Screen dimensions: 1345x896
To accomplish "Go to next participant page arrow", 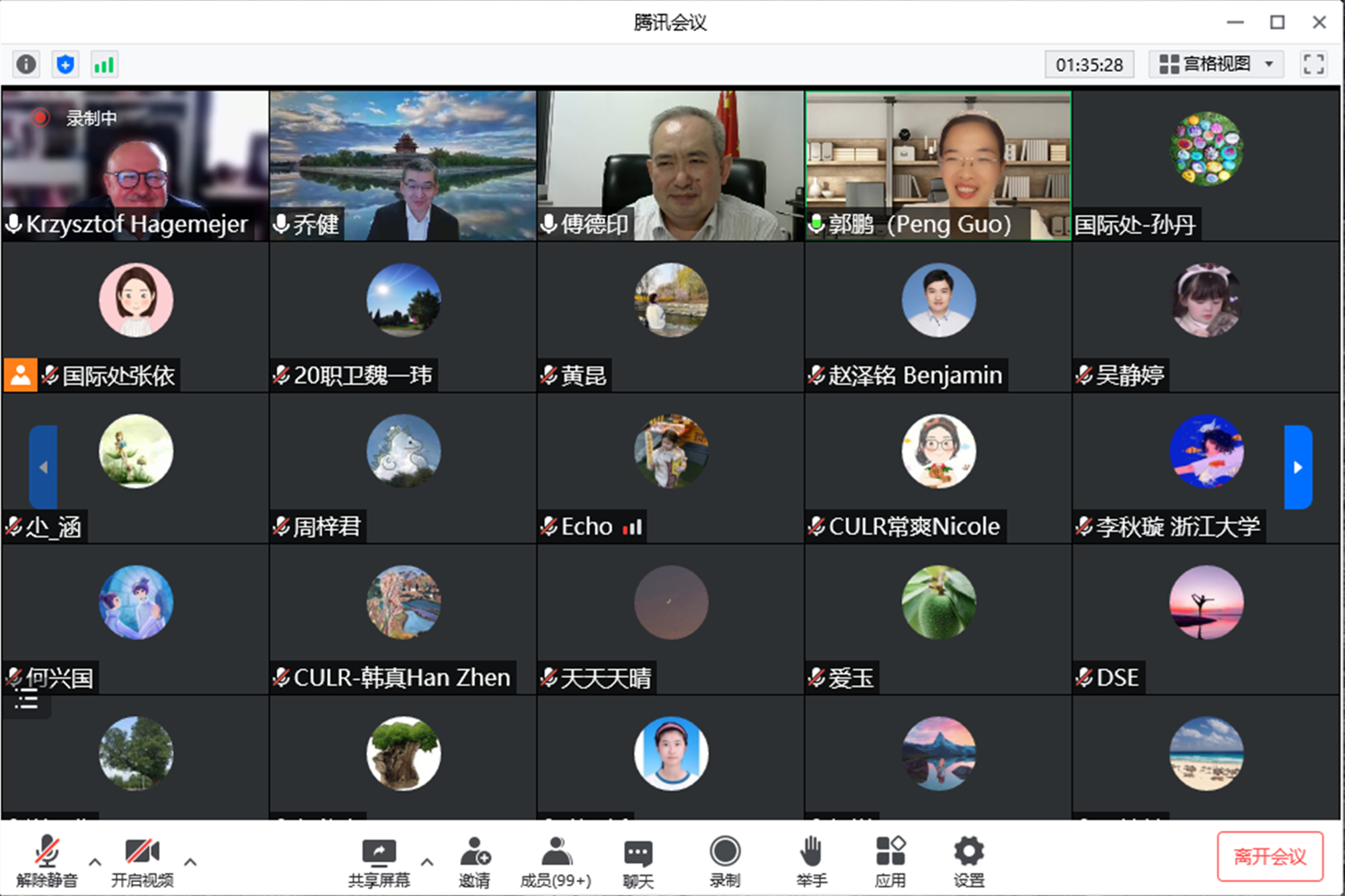I will click(x=1297, y=467).
